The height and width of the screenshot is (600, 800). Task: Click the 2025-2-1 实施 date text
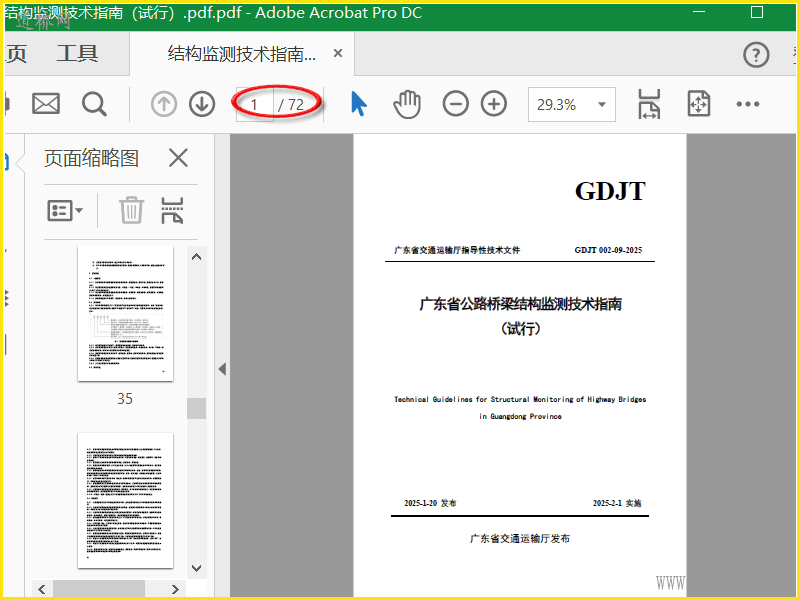coord(617,503)
